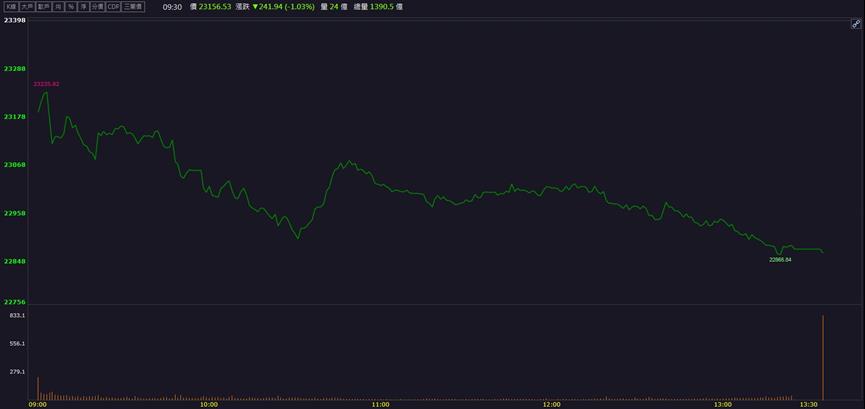865x409 pixels.
Task: Switch to the K線 chart view
Action: click(12, 7)
